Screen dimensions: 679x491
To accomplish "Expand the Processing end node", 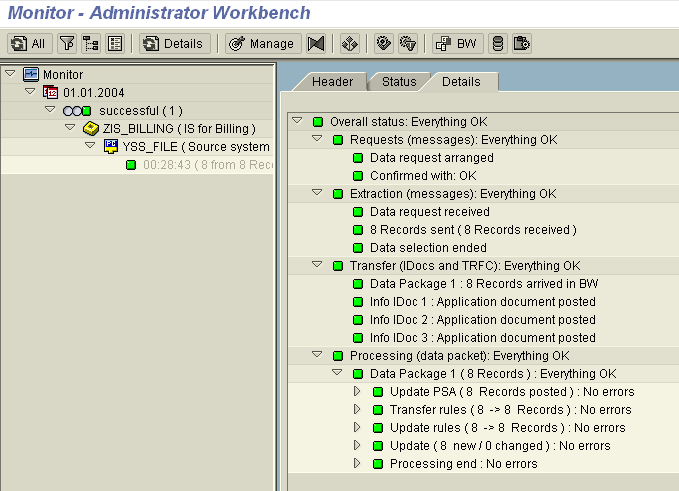I will (x=357, y=463).
